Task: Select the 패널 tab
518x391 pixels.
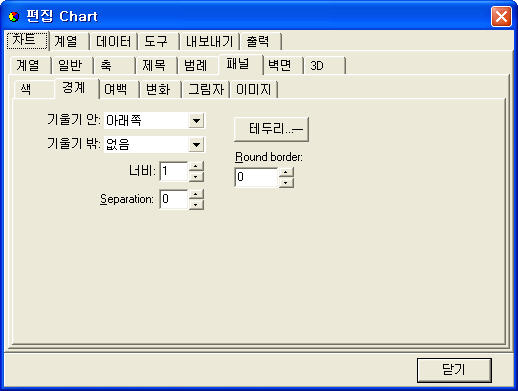Action: pos(240,64)
